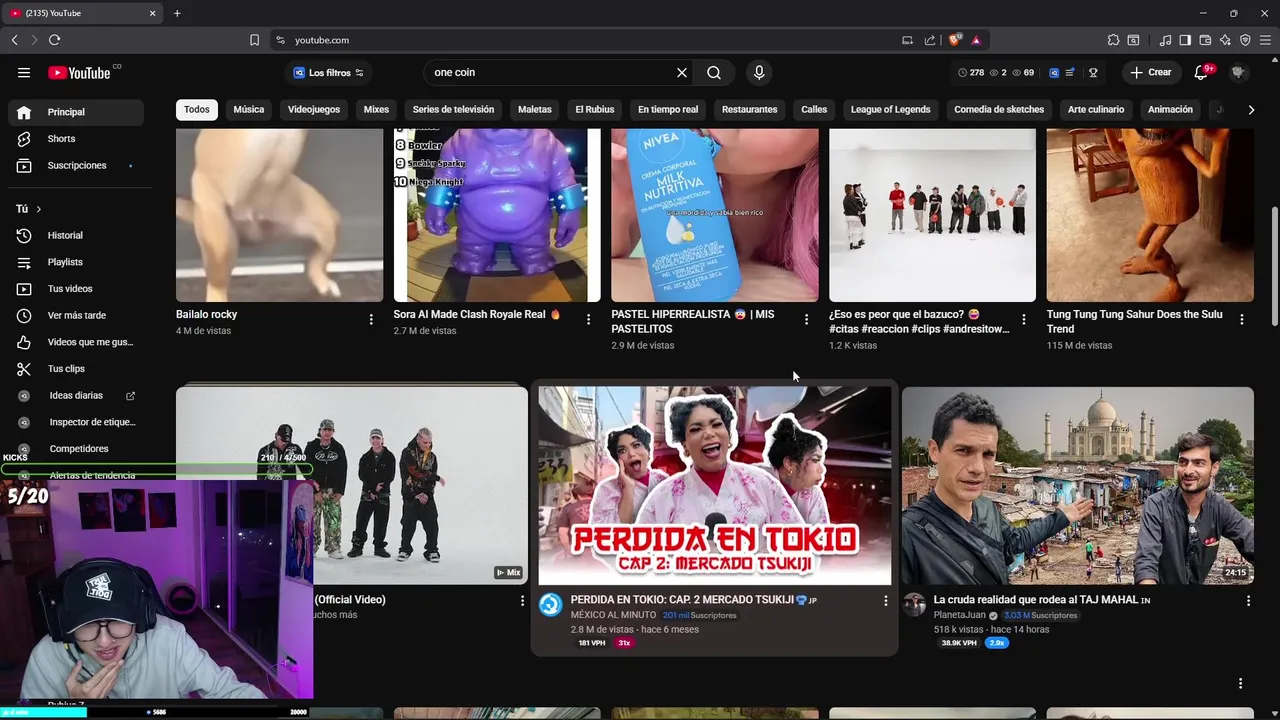
Task: Click the music note playlist icon
Action: coord(1165,40)
